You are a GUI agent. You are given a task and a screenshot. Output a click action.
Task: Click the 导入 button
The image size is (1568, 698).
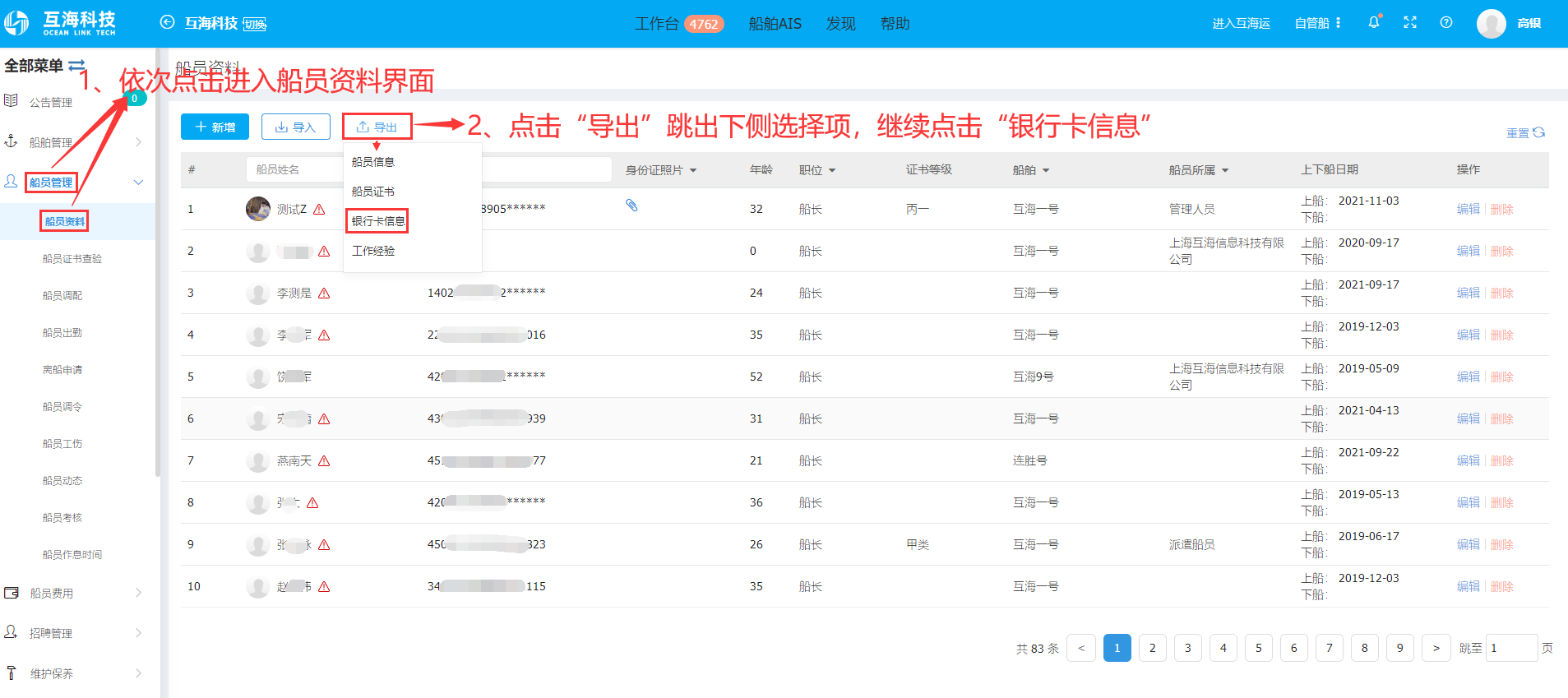point(296,127)
